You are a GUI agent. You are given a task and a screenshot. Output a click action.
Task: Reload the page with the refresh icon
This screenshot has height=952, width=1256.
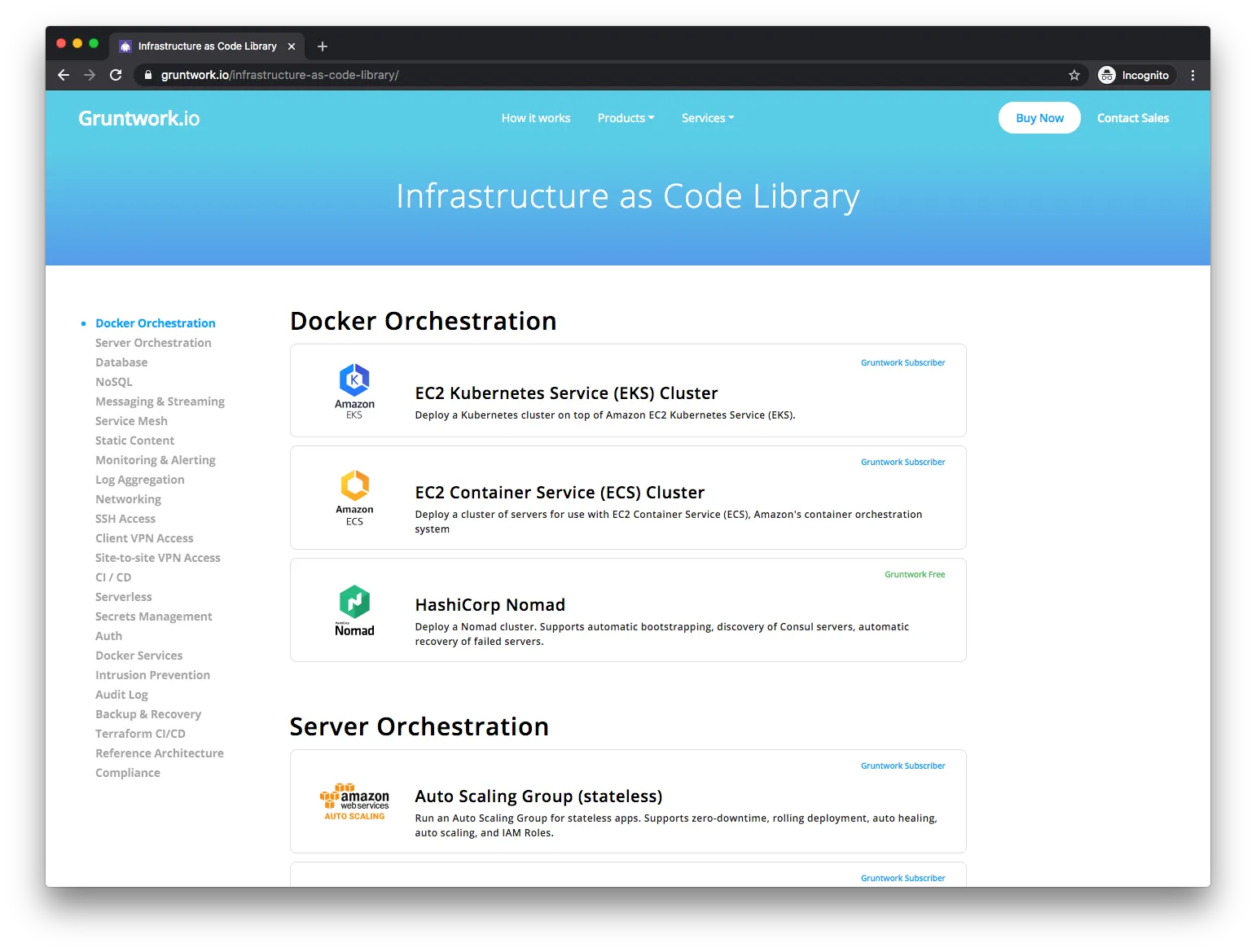click(116, 75)
